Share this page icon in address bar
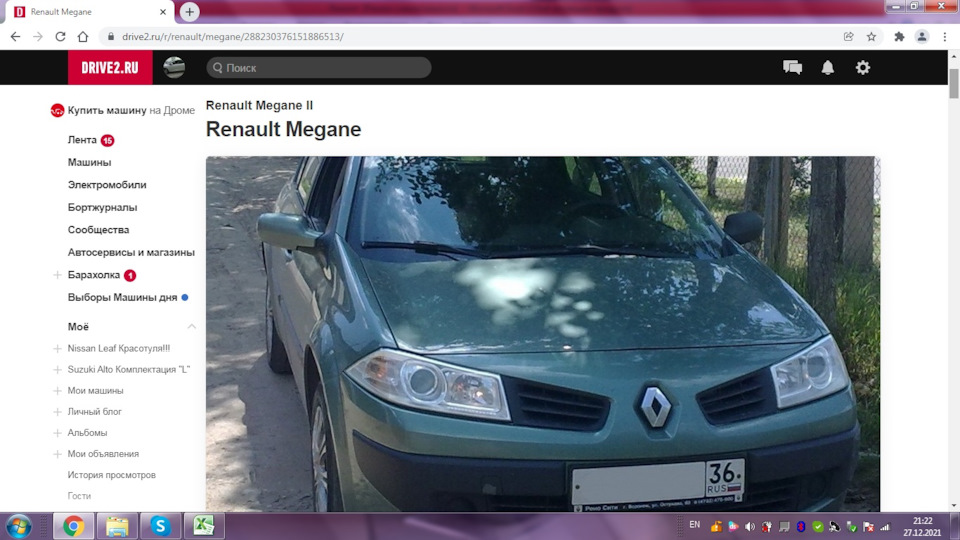 pos(849,37)
